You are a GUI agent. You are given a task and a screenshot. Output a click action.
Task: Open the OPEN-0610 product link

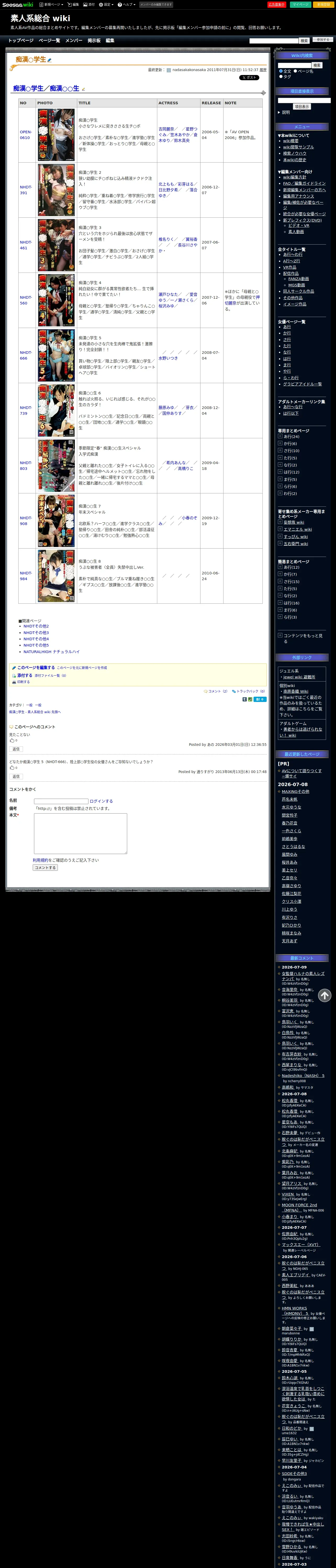point(26,135)
